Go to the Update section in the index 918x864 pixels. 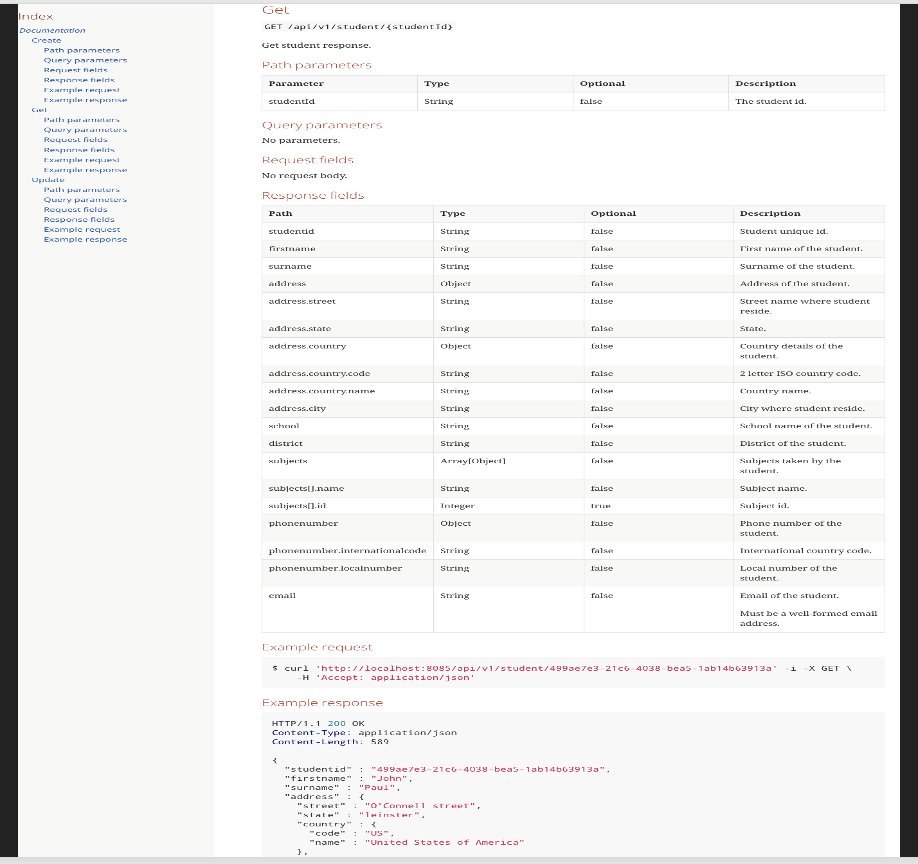click(48, 180)
